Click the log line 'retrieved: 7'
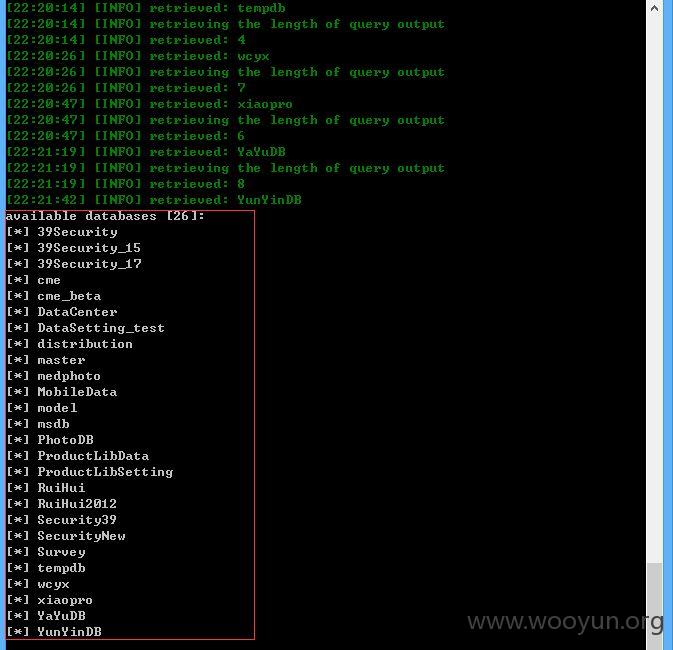This screenshot has height=650, width=673. [126, 88]
